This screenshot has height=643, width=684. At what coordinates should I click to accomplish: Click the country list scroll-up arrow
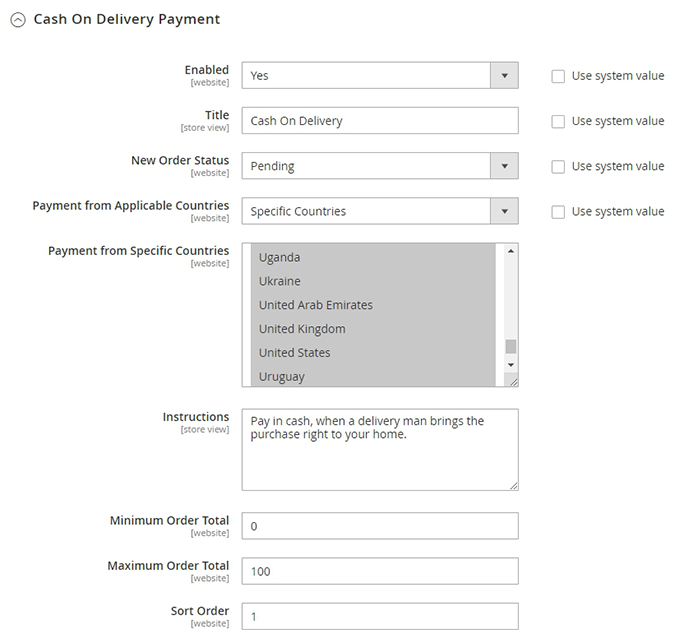(x=511, y=252)
